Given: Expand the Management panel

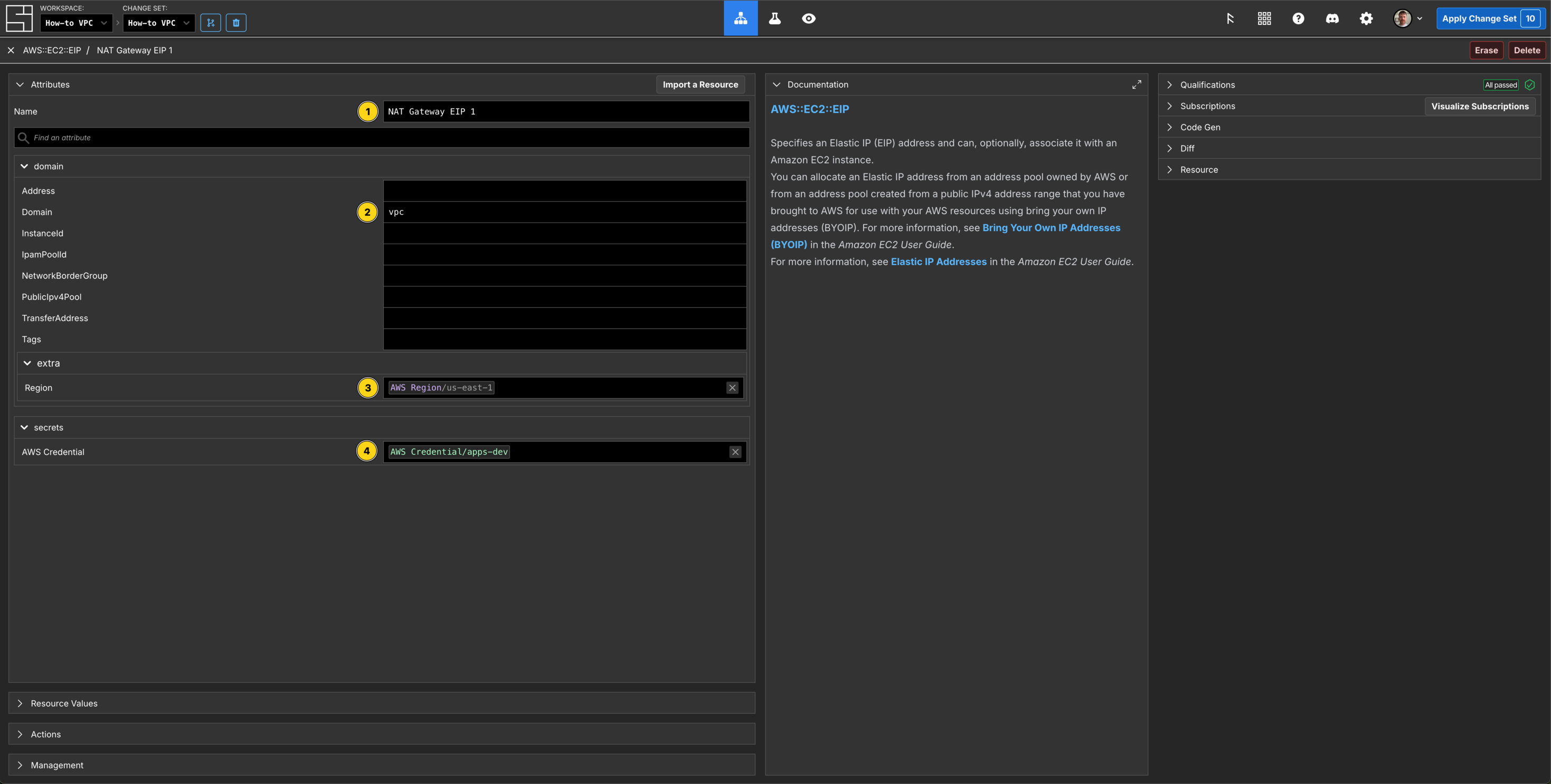Looking at the screenshot, I should (382, 766).
